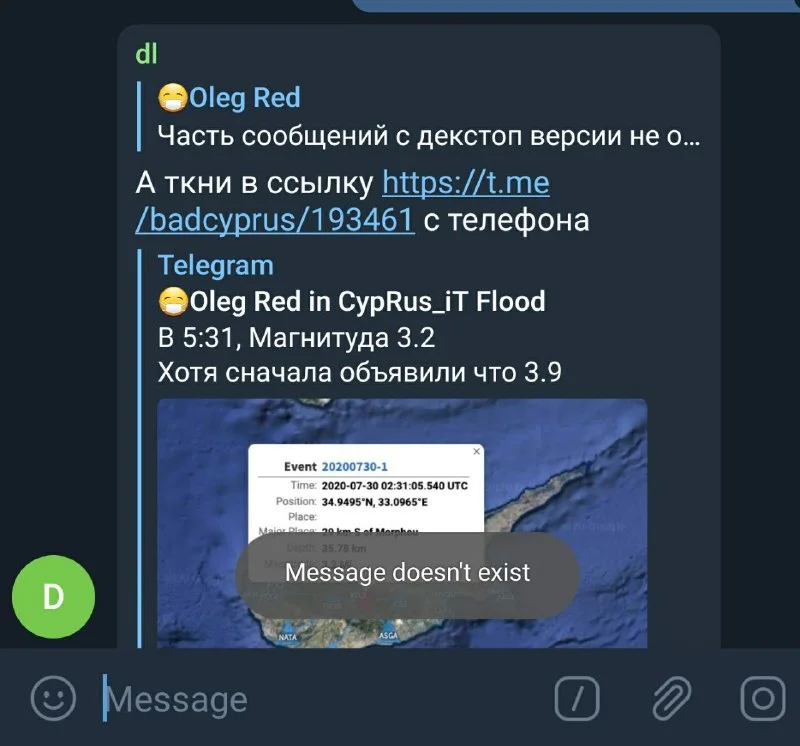This screenshot has height=746, width=800.
Task: Open the Telegram preview title
Action: tap(216, 265)
